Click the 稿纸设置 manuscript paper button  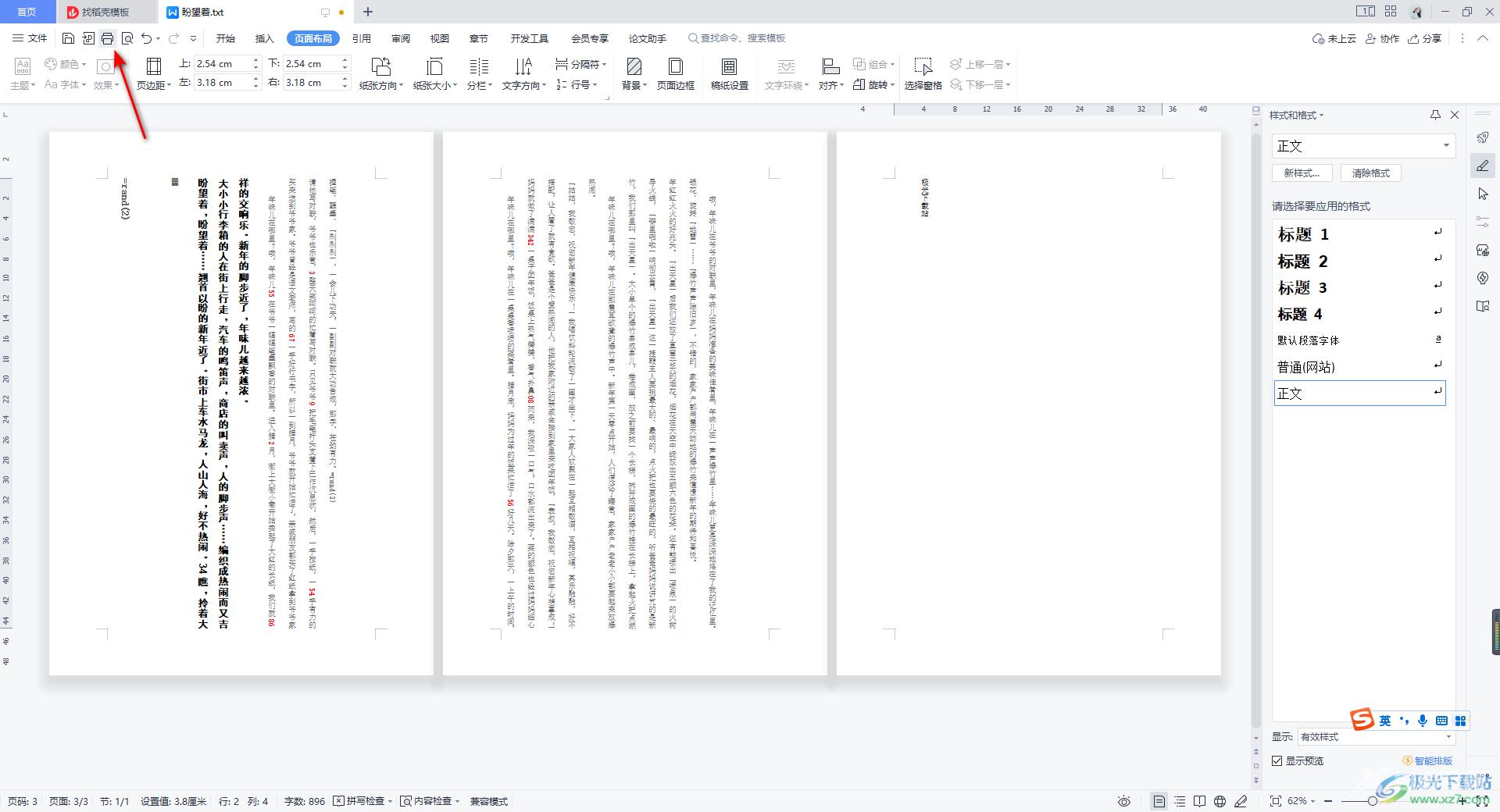click(x=730, y=74)
